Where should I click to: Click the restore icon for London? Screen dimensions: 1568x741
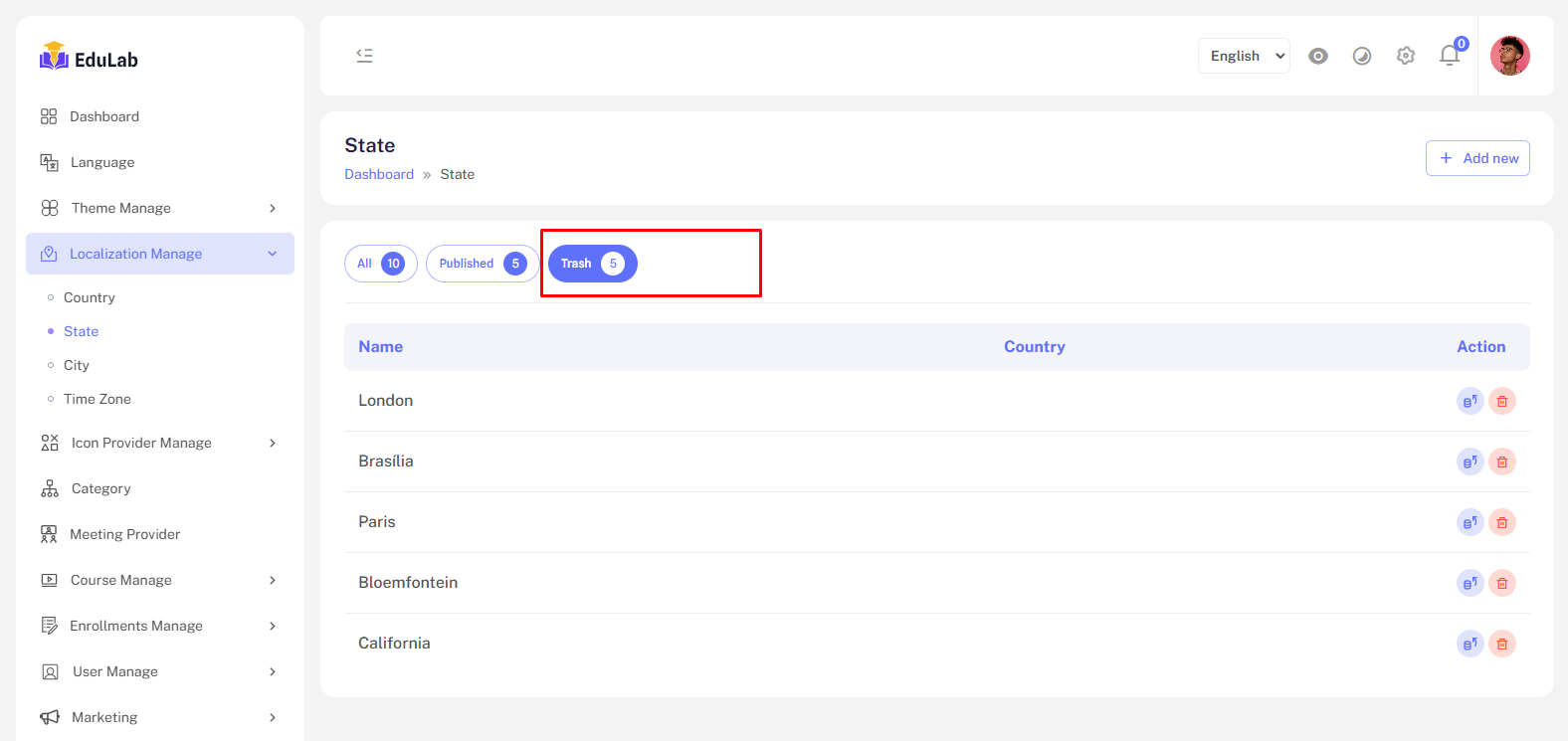(1470, 401)
